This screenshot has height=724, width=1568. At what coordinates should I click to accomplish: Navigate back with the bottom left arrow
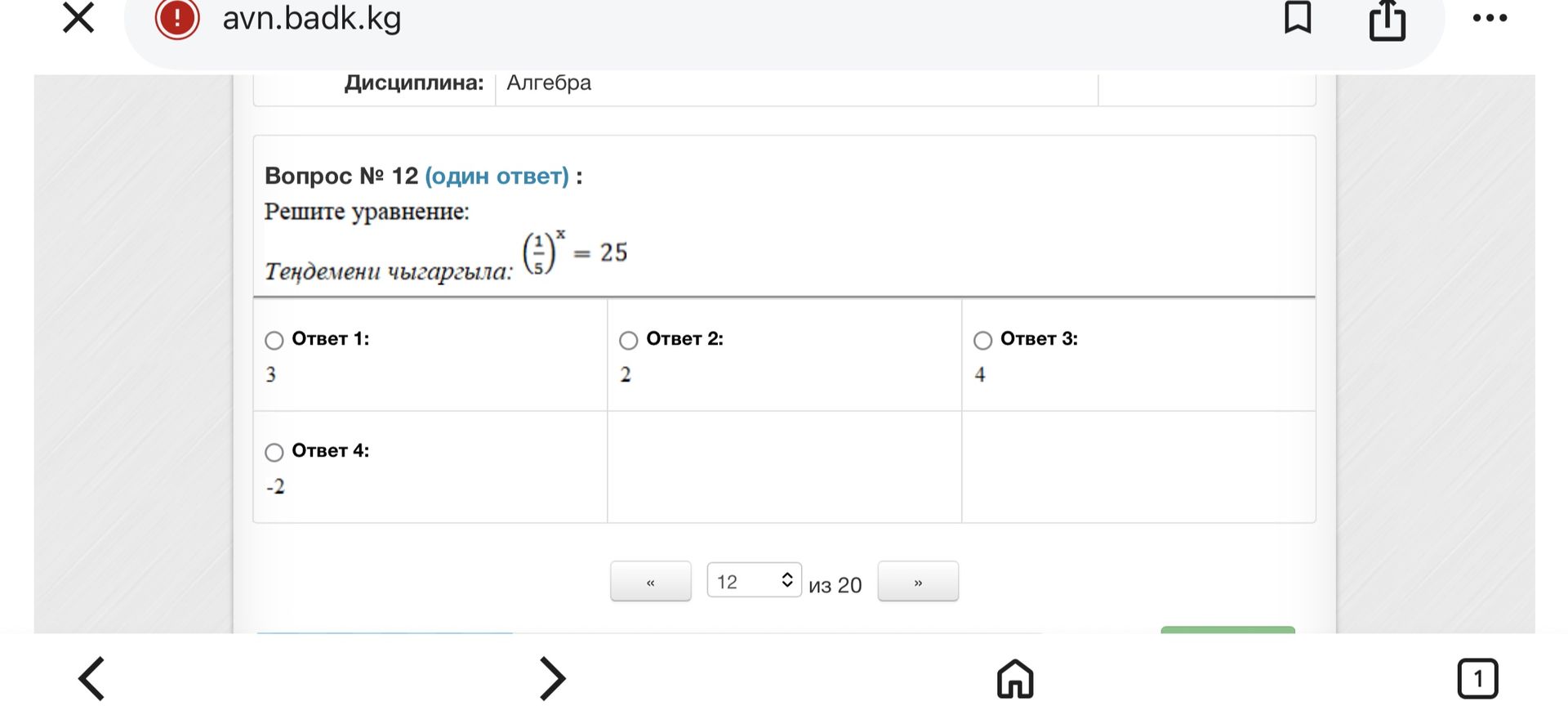tap(91, 678)
